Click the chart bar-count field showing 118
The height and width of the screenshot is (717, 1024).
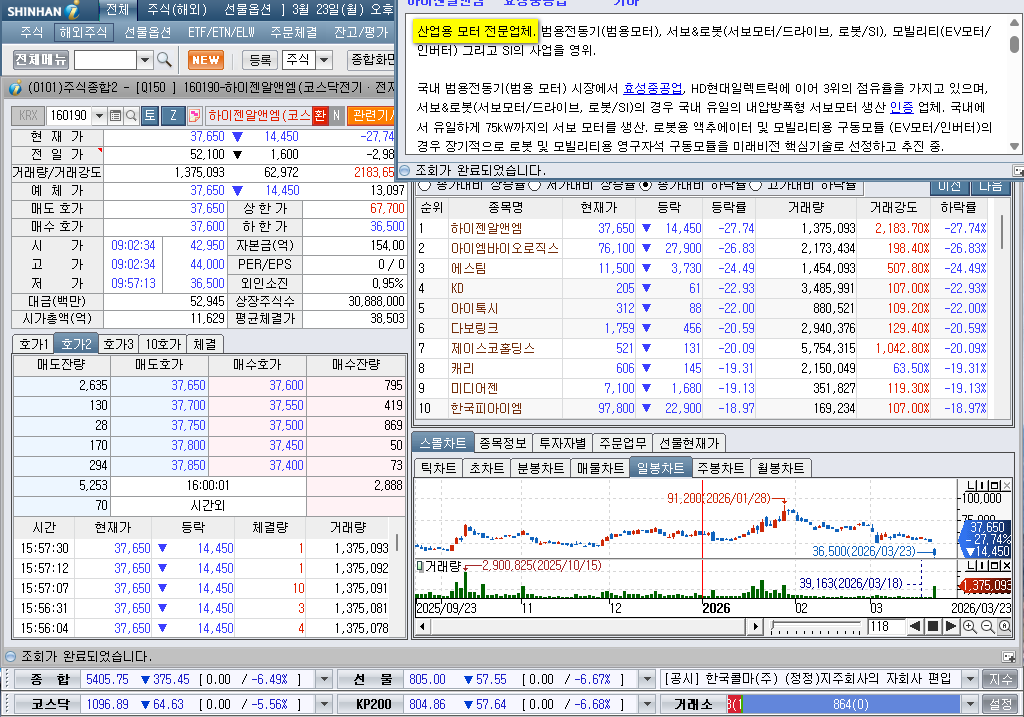pyautogui.click(x=886, y=627)
